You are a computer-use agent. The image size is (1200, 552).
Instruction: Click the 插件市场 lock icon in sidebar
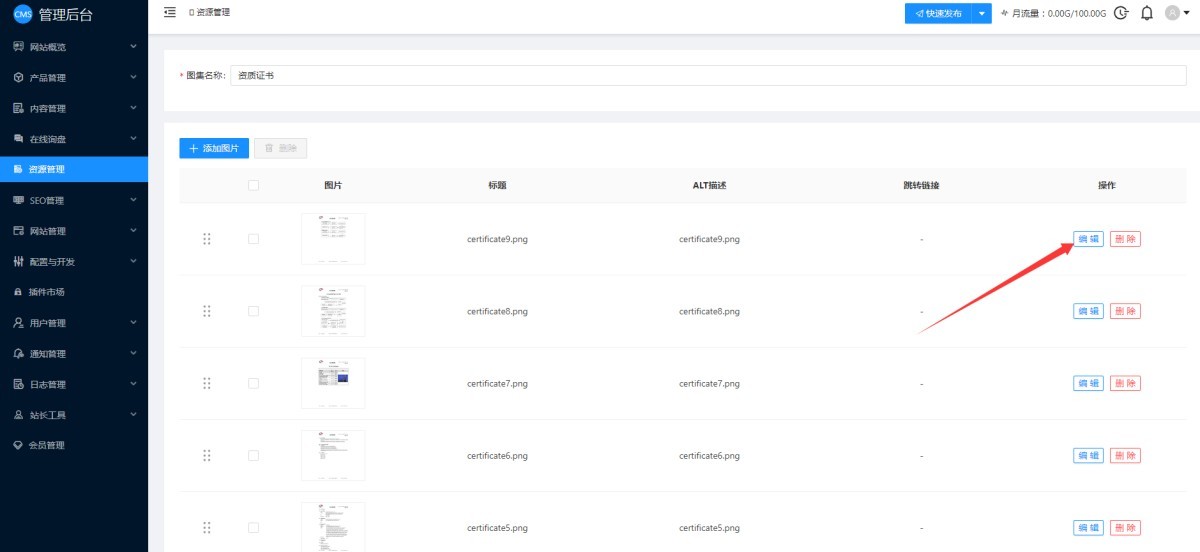(18, 292)
